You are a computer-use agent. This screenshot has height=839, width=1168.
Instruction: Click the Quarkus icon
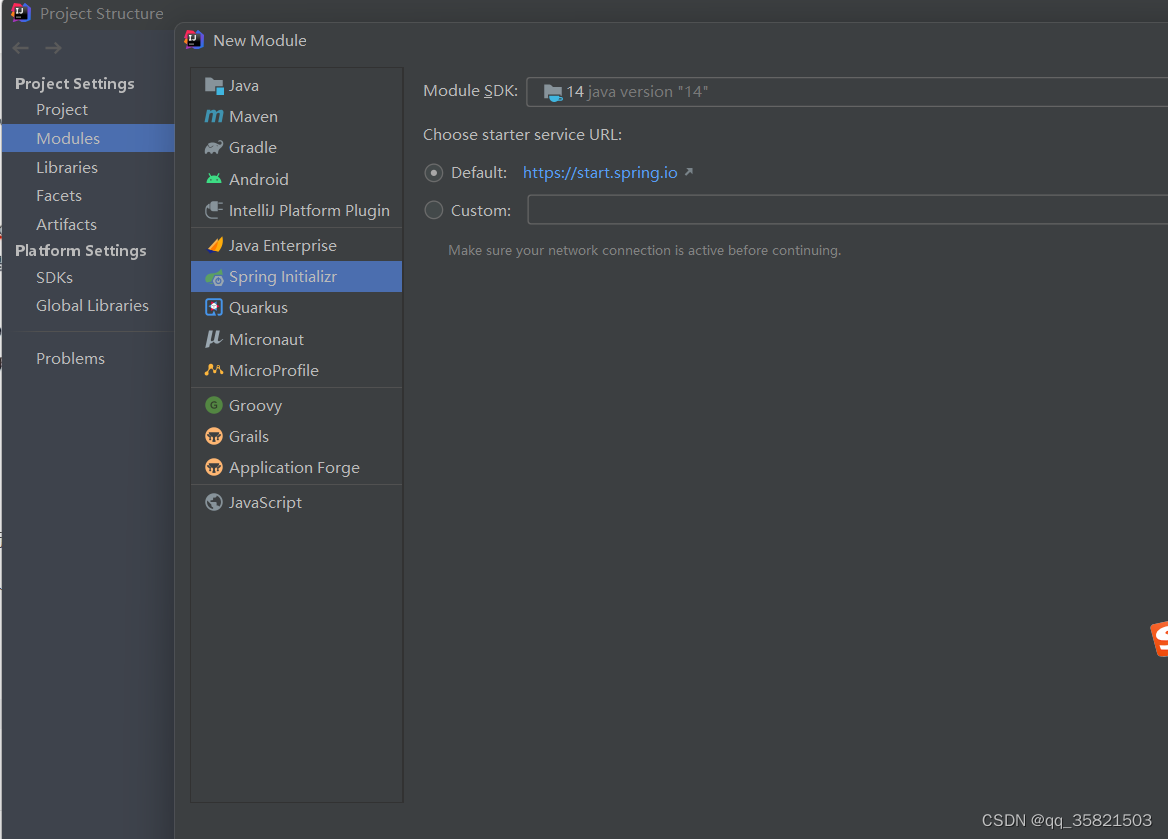tap(214, 308)
